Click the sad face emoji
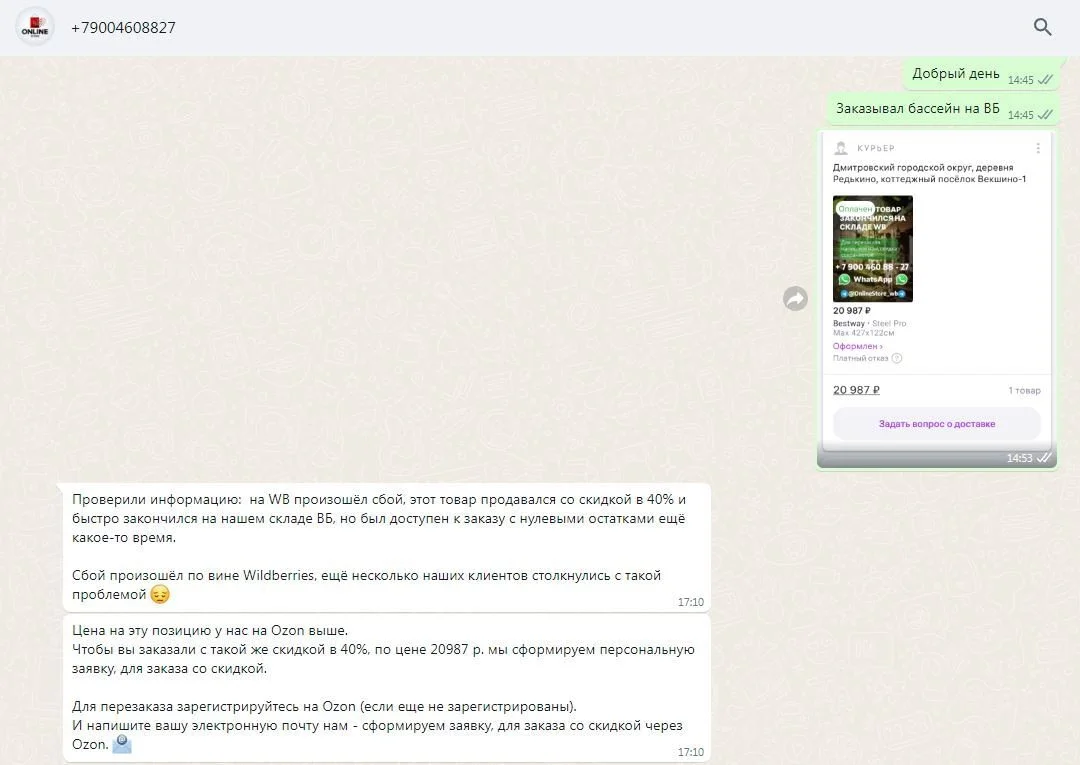This screenshot has width=1080, height=765. click(160, 594)
